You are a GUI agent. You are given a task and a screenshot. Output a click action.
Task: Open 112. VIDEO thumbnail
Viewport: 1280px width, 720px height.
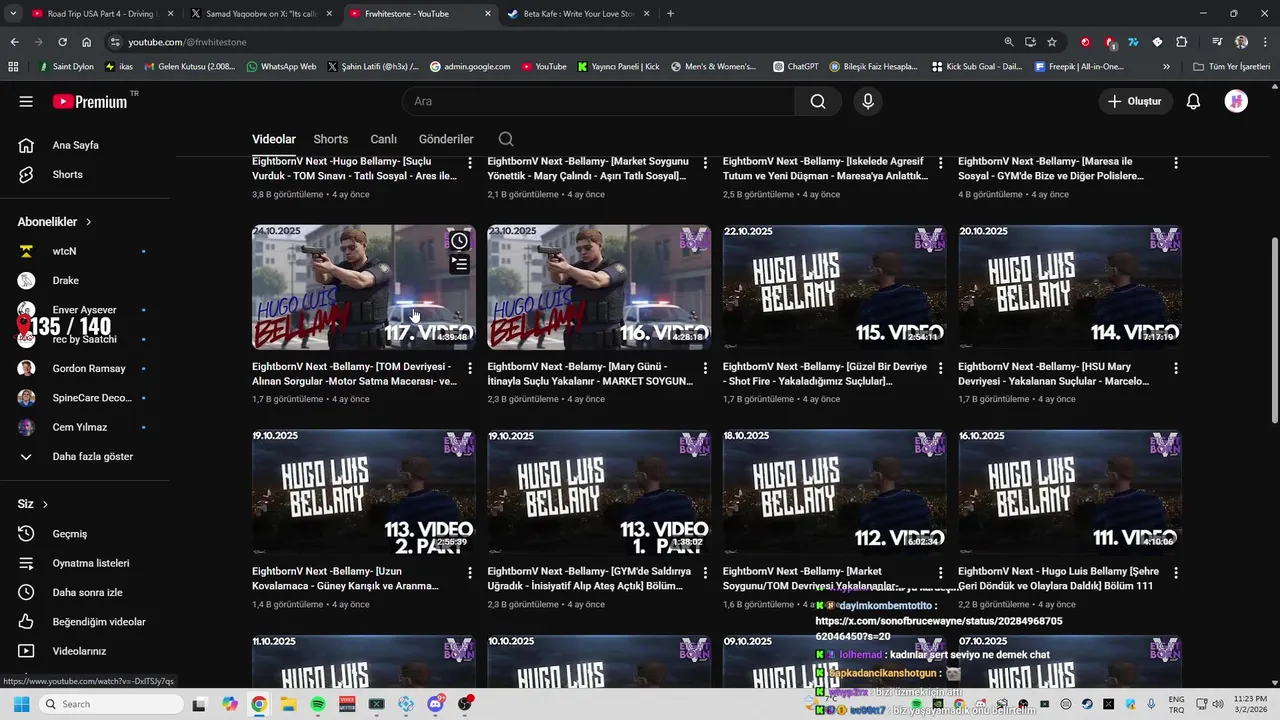pyautogui.click(x=835, y=492)
